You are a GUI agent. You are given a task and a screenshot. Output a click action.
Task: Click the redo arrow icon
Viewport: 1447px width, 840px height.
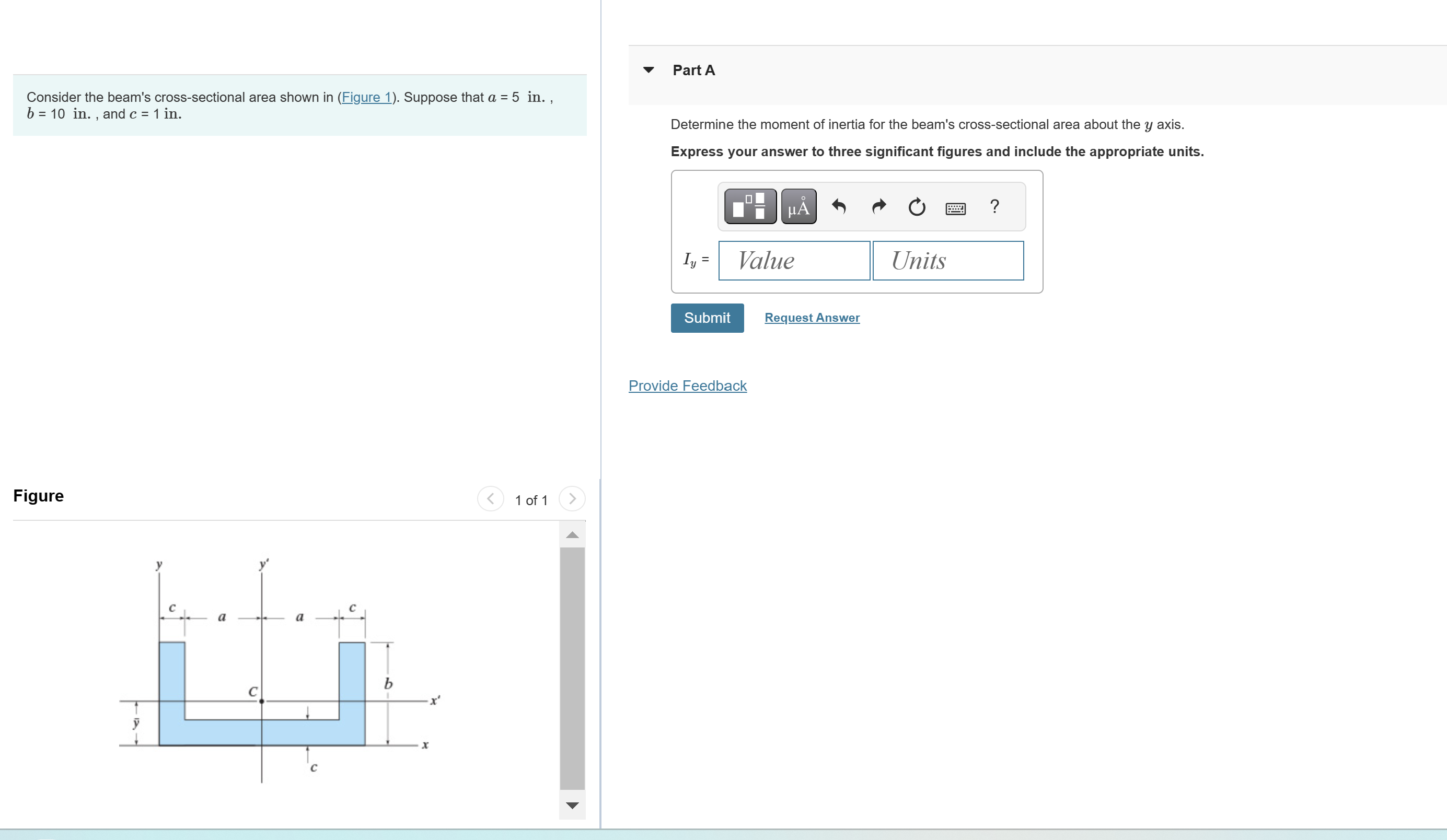(878, 206)
